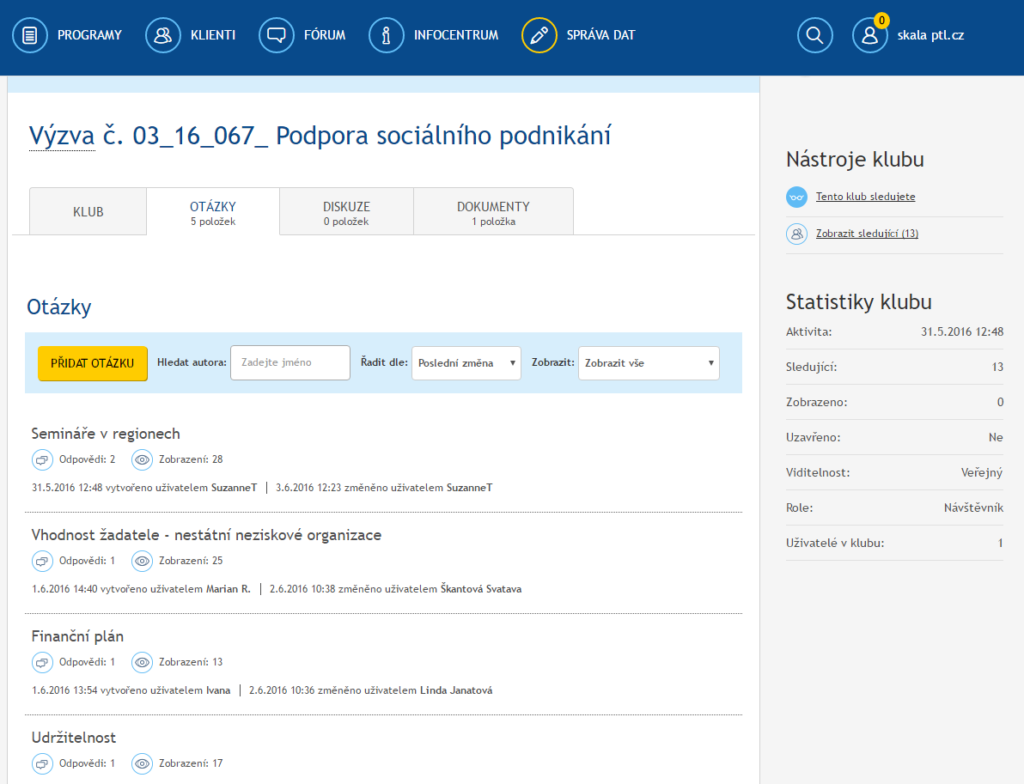Screen dimensions: 1024x784
Task: Open the Zobrazit vše dropdown
Action: tap(648, 363)
